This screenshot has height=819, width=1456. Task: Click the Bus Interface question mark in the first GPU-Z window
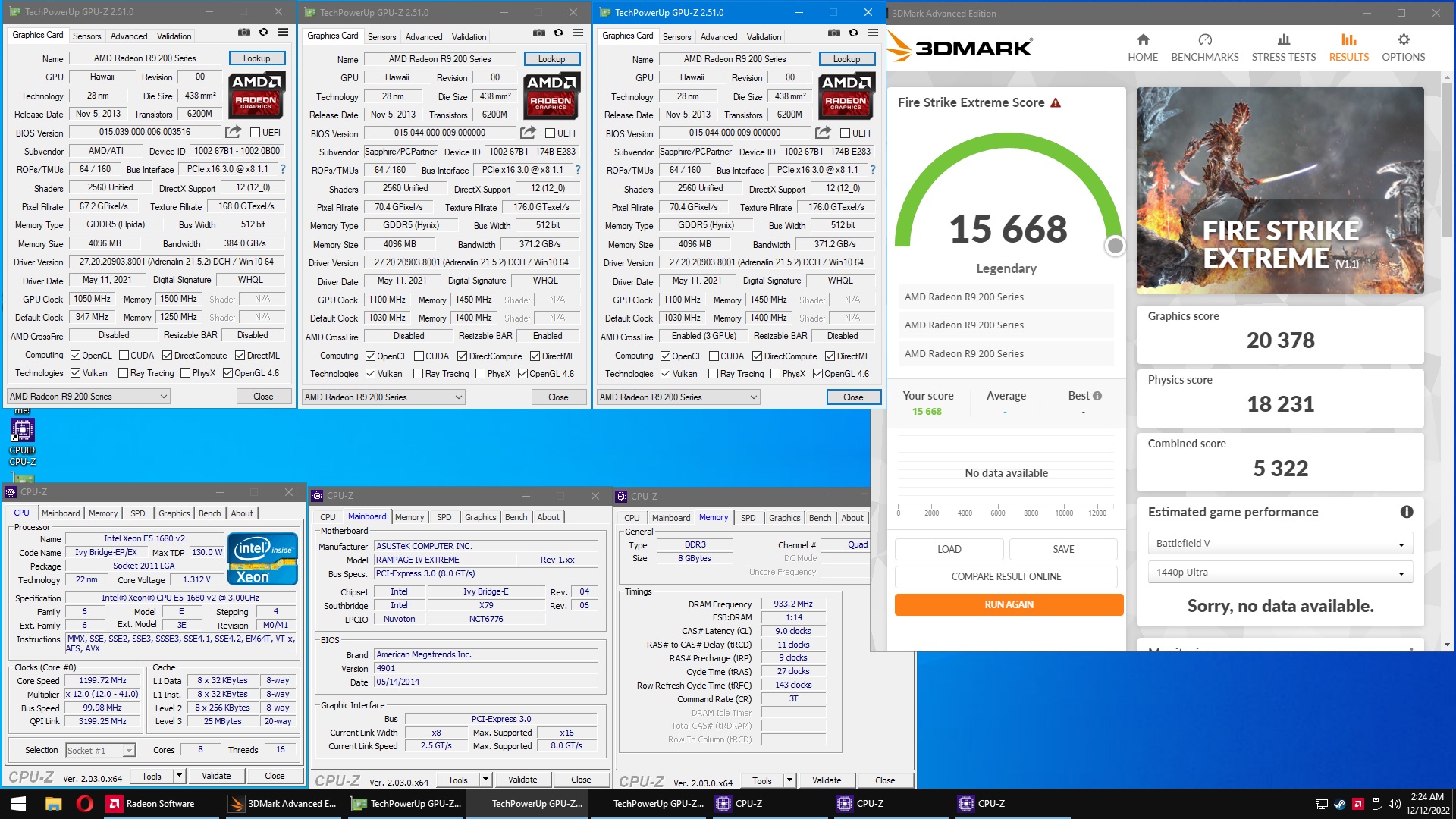click(x=283, y=169)
